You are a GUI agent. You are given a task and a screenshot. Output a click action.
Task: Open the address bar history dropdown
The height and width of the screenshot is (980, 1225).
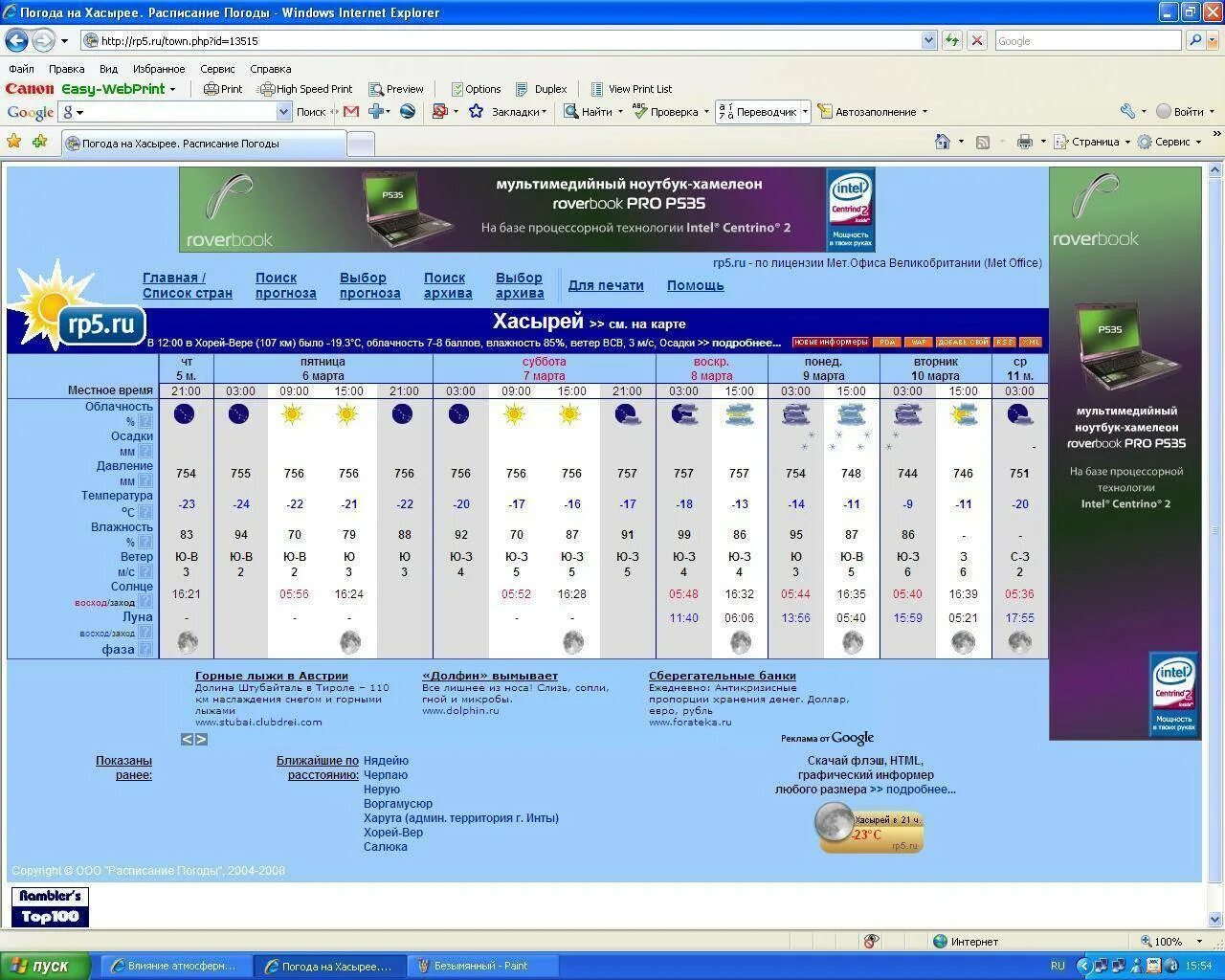pos(928,40)
